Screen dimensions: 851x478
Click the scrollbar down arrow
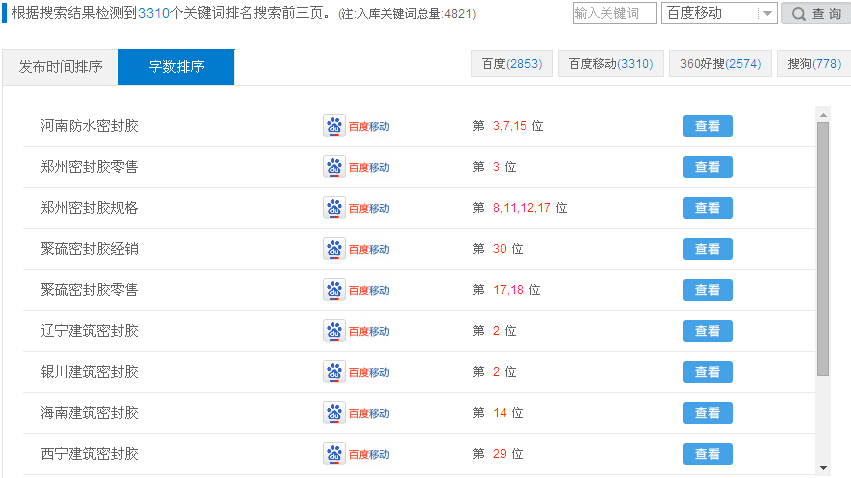tap(823, 468)
